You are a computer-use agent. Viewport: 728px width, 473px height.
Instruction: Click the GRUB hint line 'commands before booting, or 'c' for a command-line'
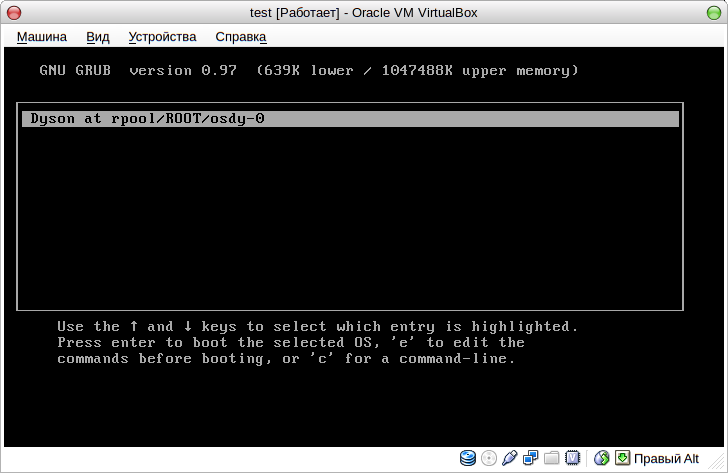pos(286,359)
